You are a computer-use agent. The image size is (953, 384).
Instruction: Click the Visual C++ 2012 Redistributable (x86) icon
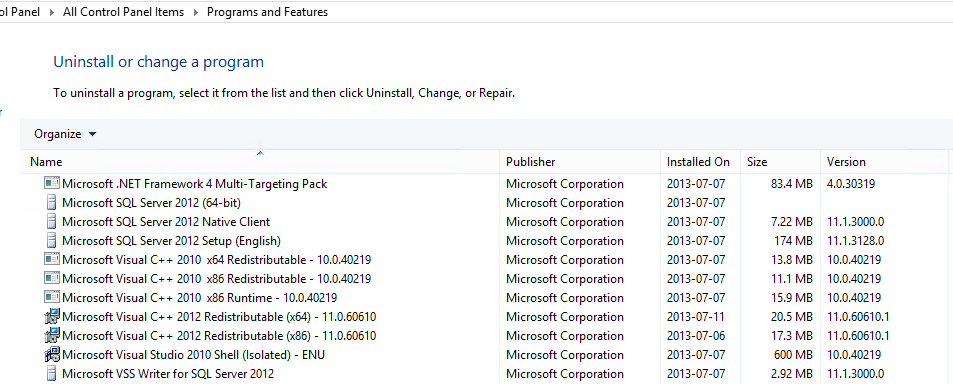coord(52,335)
